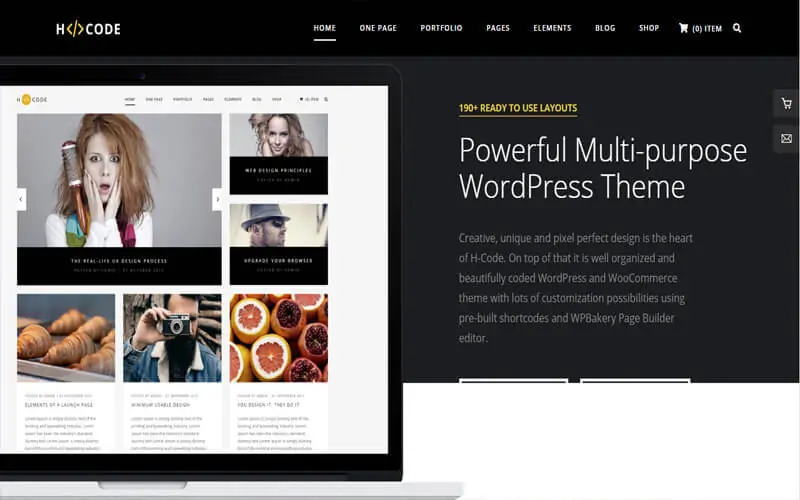800x500 pixels.
Task: Click the mockup's small H-Code logo
Action: tap(32, 99)
